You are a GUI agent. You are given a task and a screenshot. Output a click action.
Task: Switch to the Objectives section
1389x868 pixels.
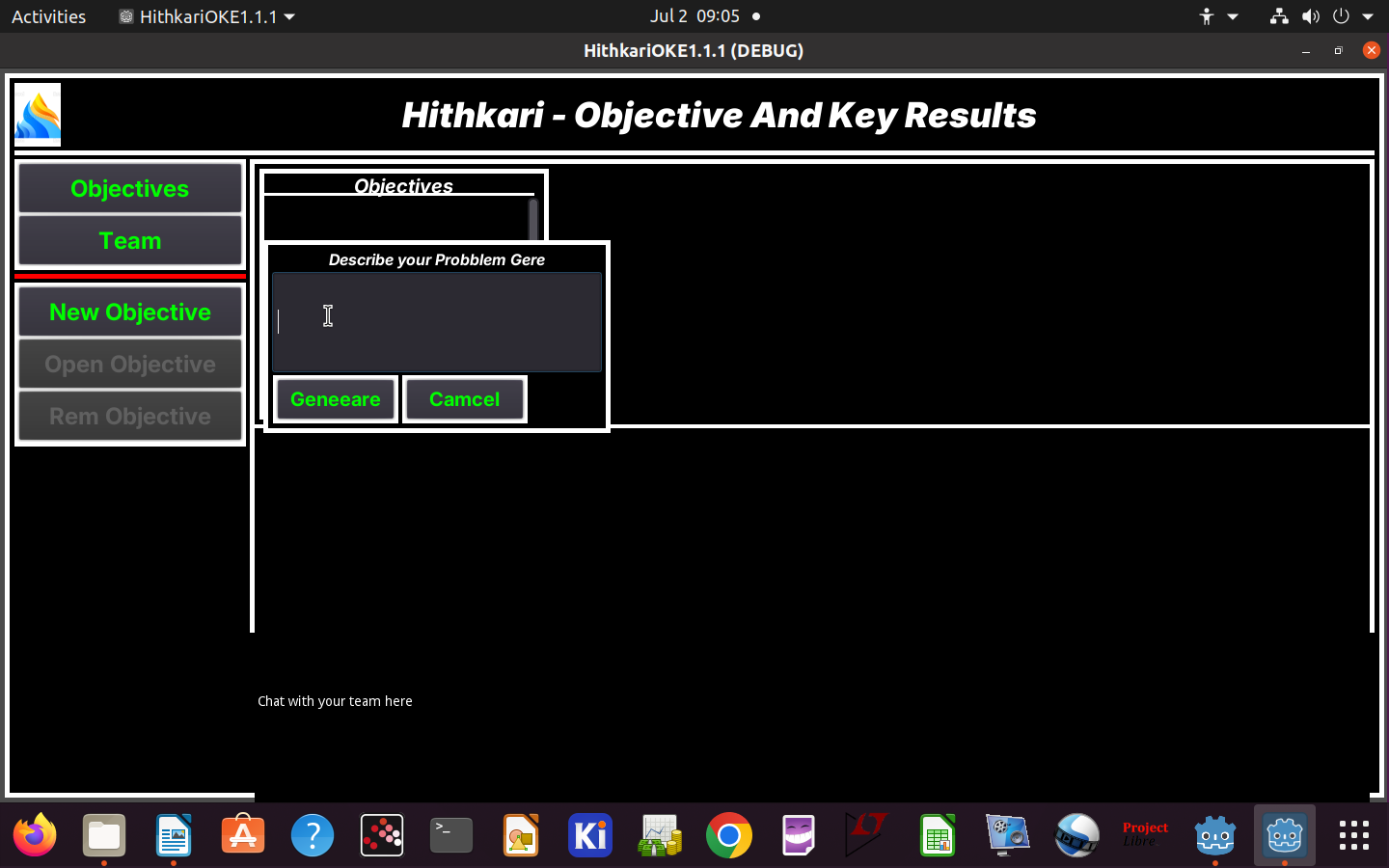click(x=130, y=189)
